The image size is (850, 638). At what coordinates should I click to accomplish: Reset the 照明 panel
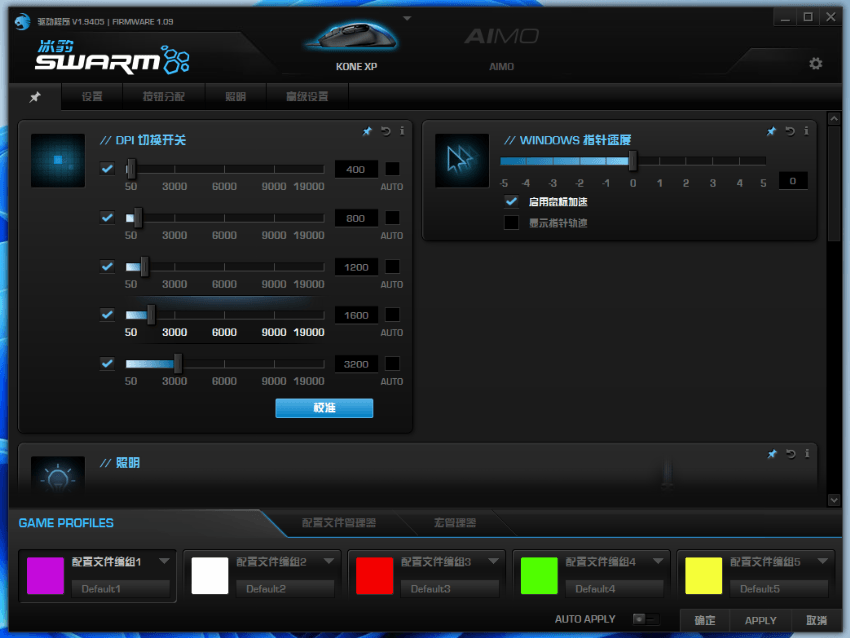click(790, 454)
